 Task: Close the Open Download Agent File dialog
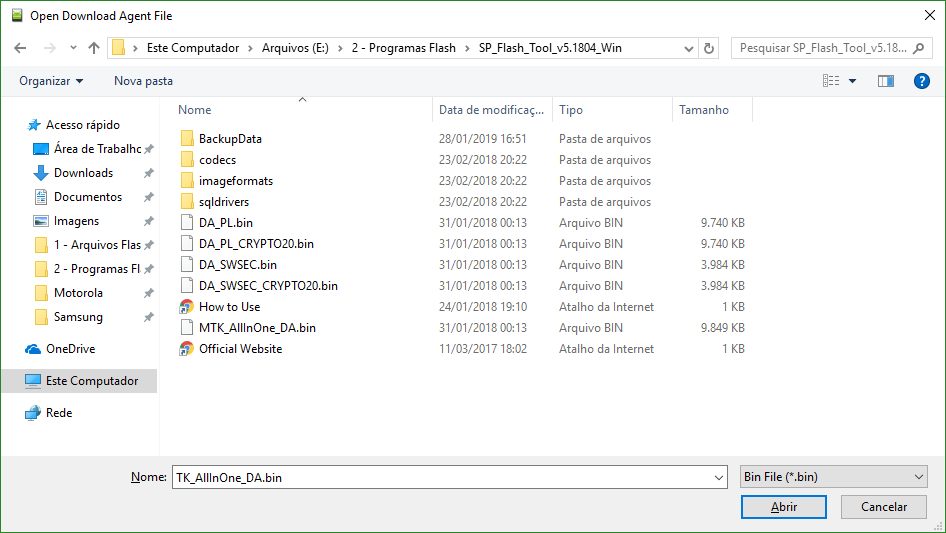pos(930,16)
